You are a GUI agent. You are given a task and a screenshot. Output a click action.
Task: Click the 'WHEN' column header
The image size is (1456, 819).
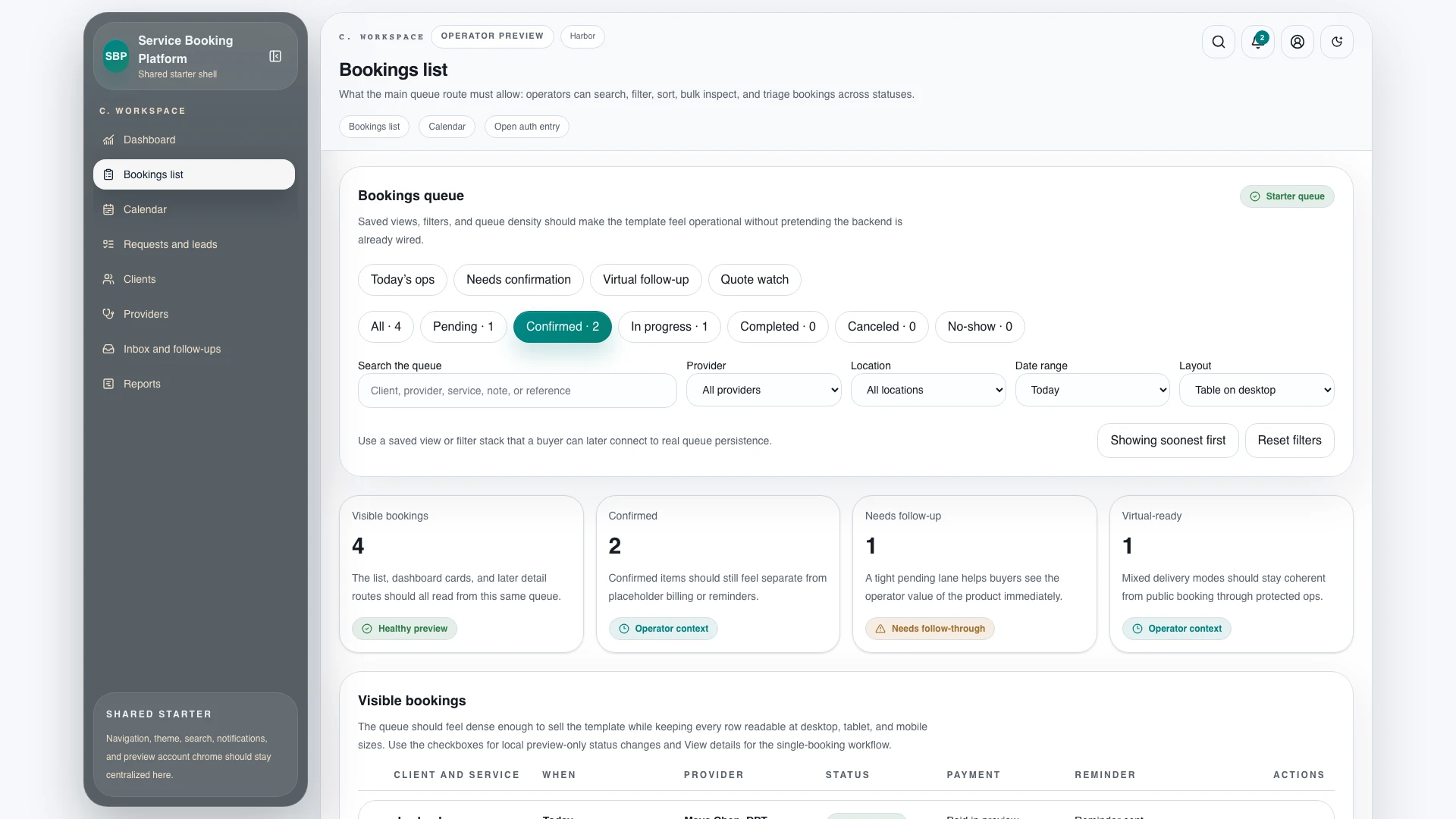[559, 775]
